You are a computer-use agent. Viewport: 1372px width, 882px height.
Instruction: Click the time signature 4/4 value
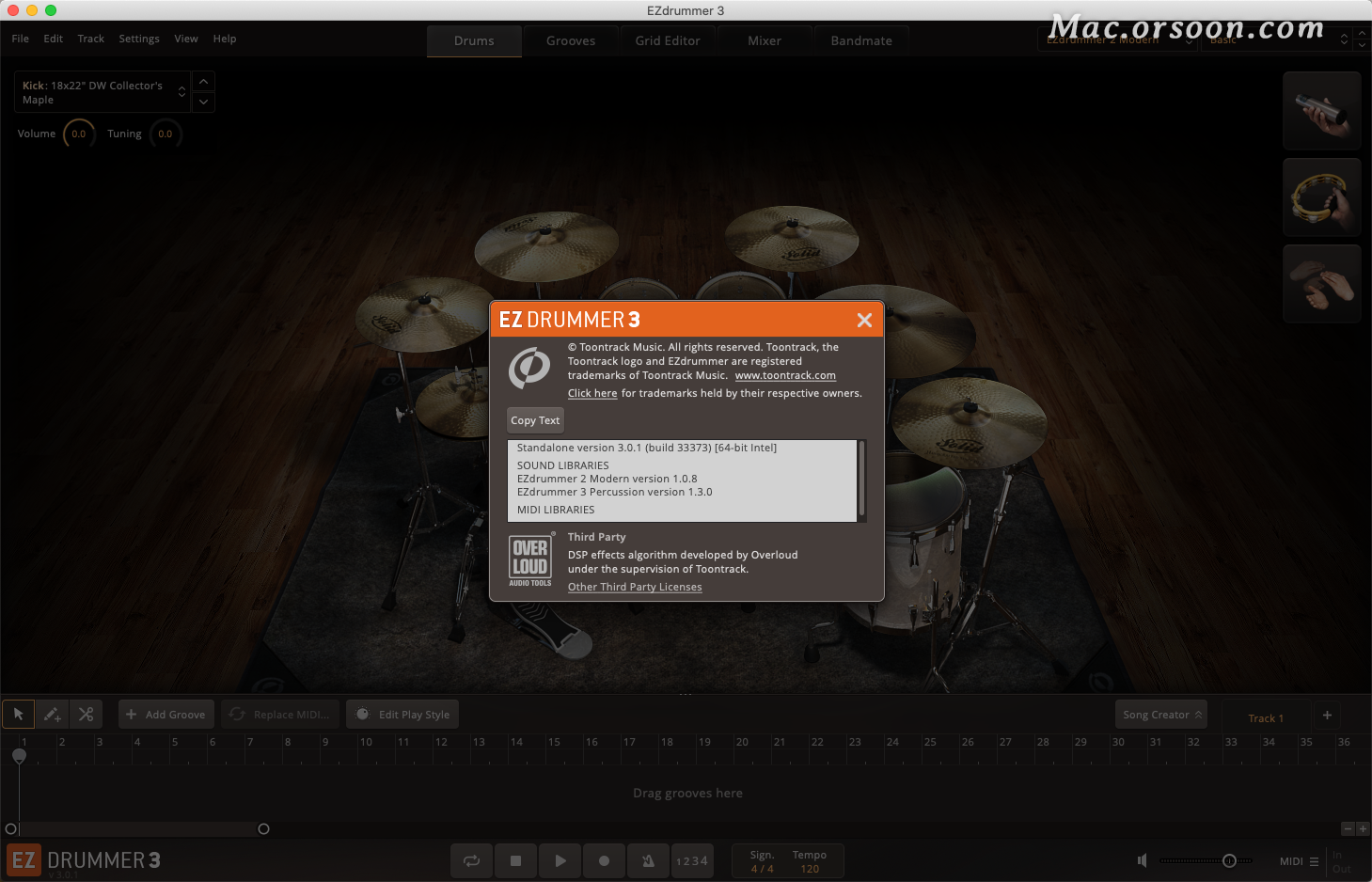(x=762, y=869)
